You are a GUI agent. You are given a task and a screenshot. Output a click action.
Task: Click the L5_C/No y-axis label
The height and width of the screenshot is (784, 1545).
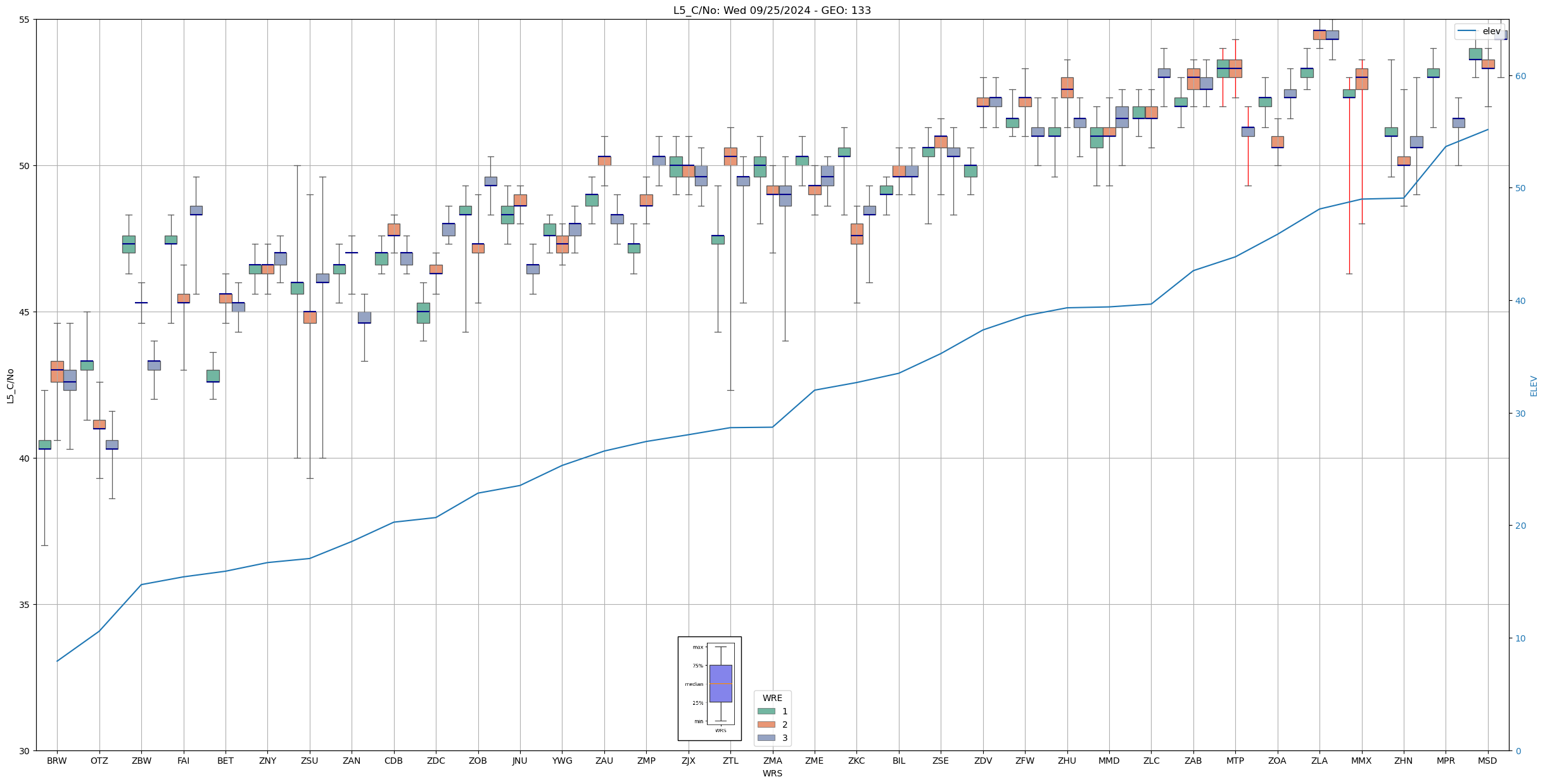pyautogui.click(x=10, y=386)
